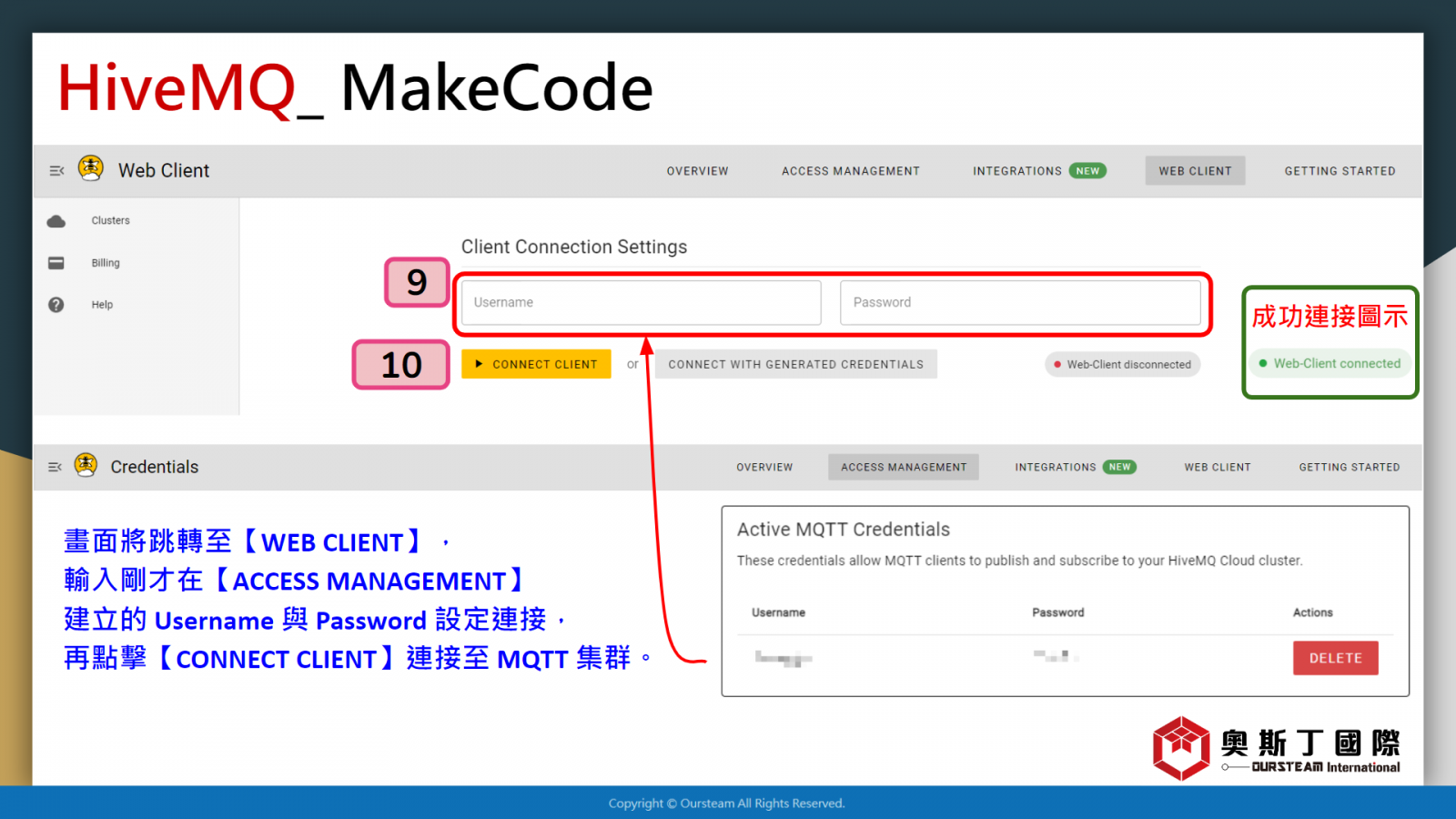Open Clusters cloud icon in sidebar
The height and width of the screenshot is (819, 1456).
click(56, 221)
